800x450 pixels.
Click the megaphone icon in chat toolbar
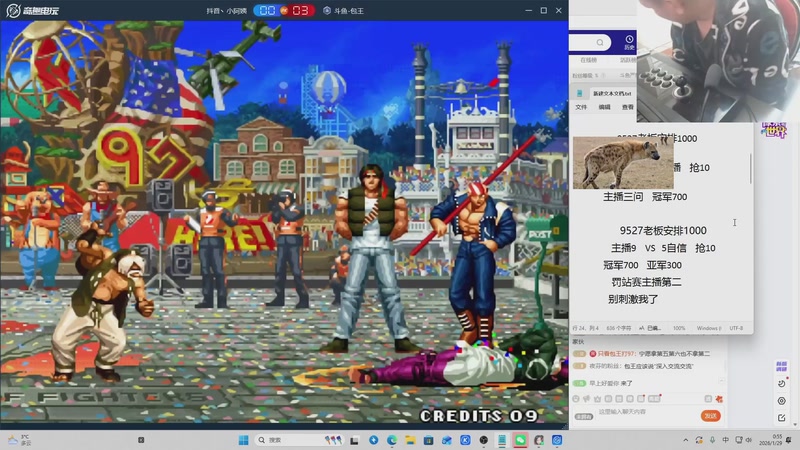tap(586, 398)
